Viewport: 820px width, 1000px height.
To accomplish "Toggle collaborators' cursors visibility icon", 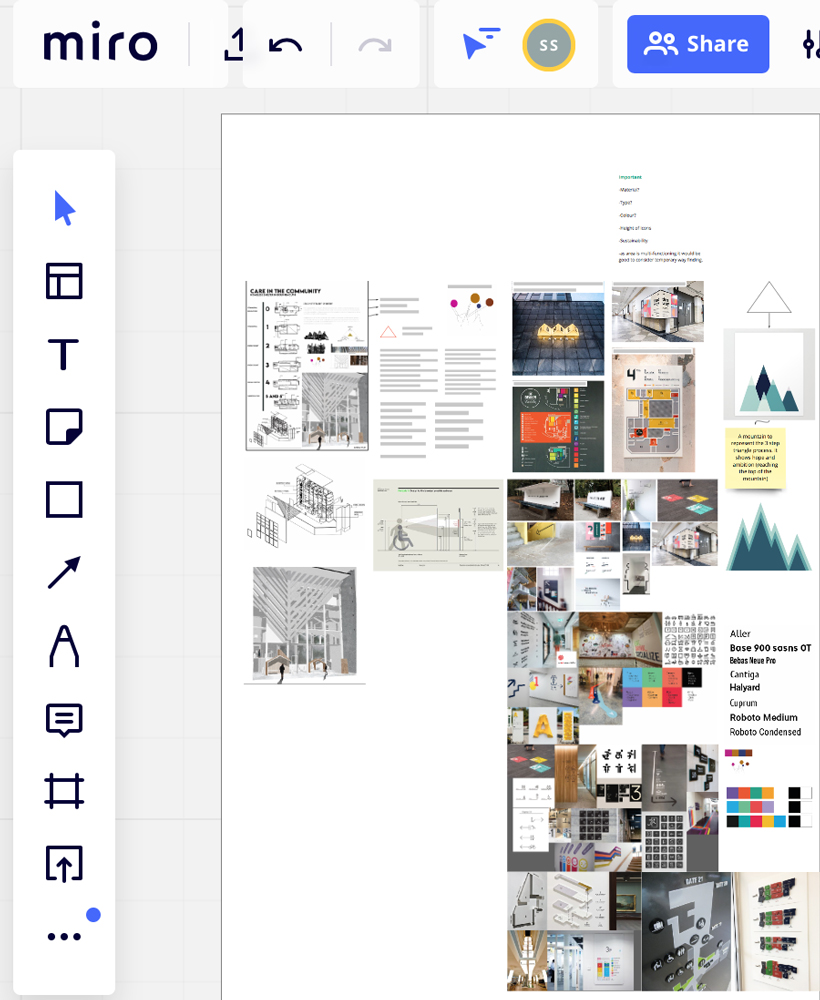I will pyautogui.click(x=481, y=44).
